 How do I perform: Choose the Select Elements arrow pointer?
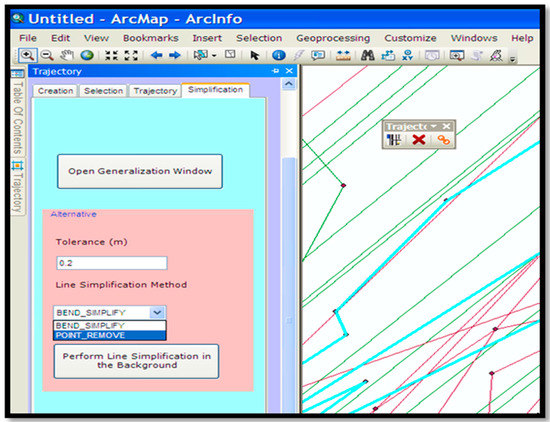coord(255,55)
